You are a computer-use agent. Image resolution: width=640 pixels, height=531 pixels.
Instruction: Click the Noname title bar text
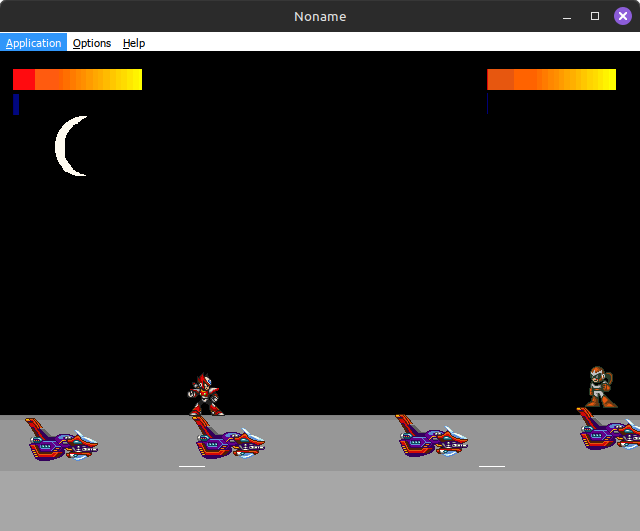(320, 16)
